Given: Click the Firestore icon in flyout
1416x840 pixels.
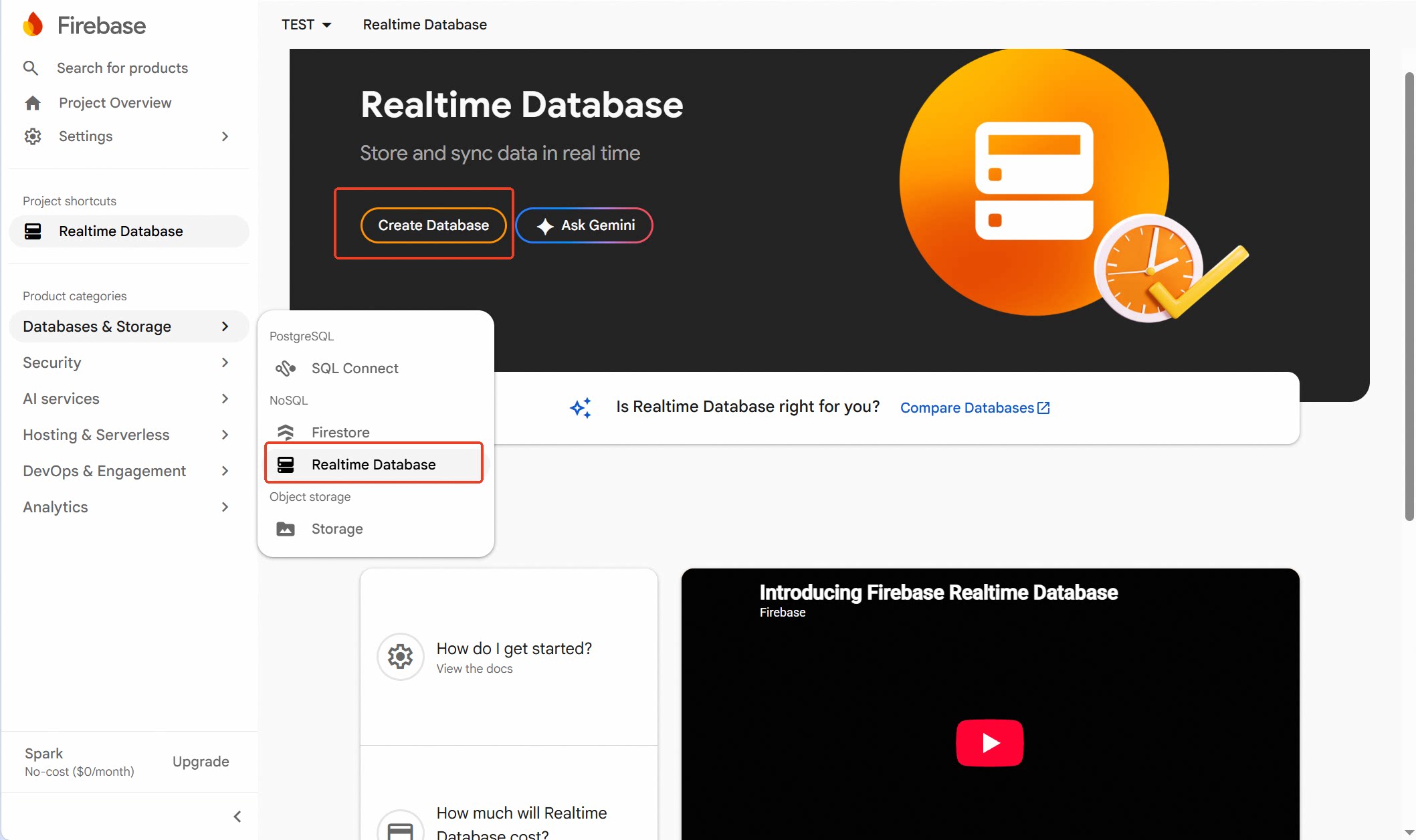Looking at the screenshot, I should [x=286, y=433].
